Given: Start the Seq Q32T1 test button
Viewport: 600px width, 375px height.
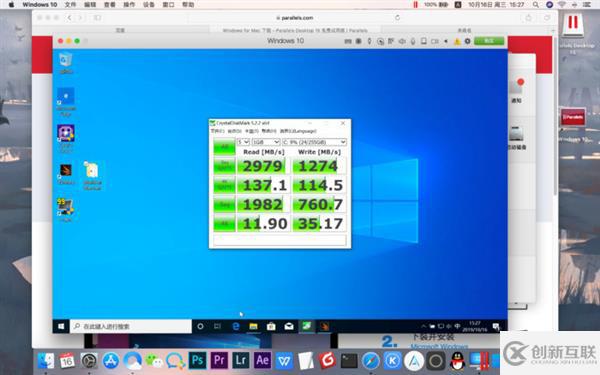Looking at the screenshot, I should click(224, 166).
